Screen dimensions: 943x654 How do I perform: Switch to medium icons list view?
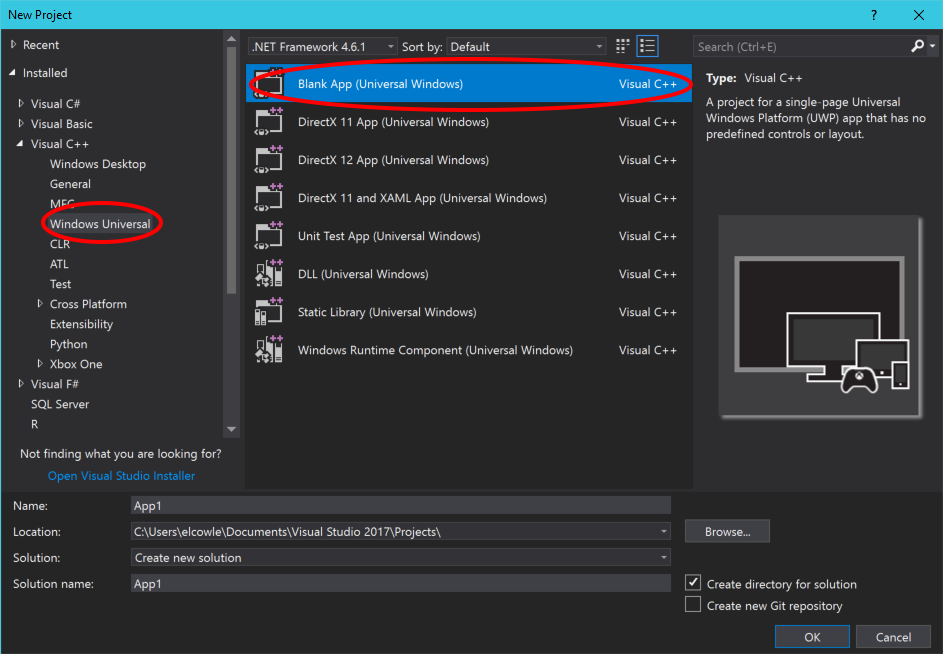pos(648,46)
